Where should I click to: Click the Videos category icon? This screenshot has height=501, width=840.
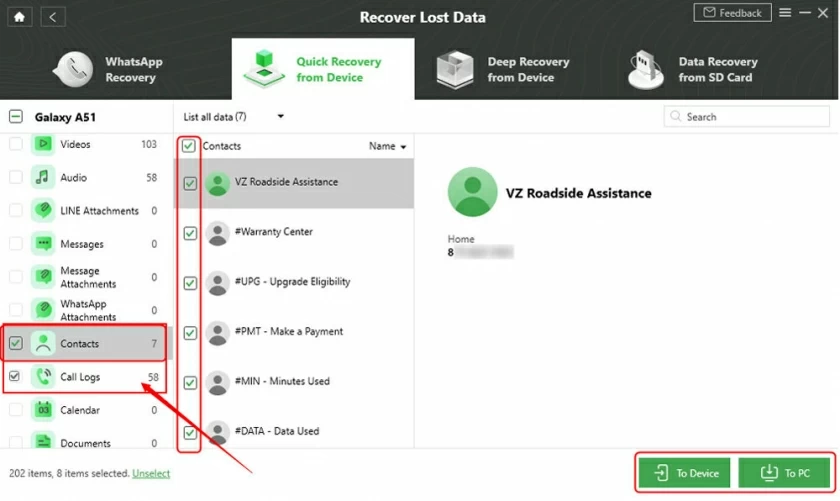click(43, 145)
